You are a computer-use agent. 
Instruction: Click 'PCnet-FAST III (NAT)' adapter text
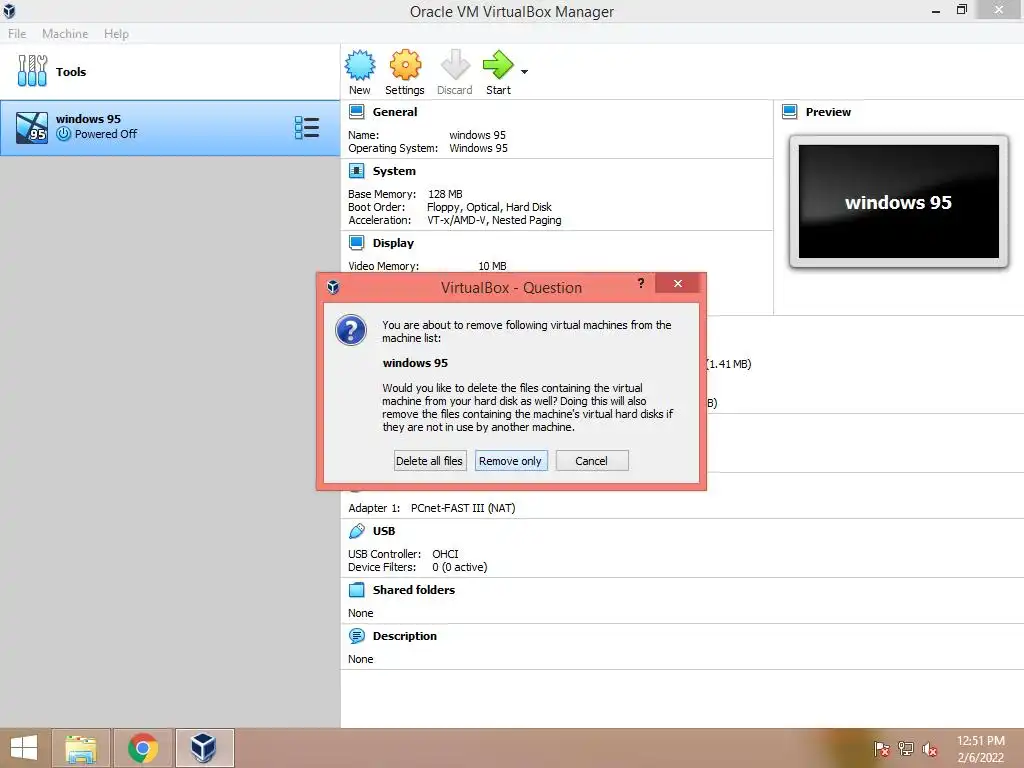pyautogui.click(x=463, y=508)
